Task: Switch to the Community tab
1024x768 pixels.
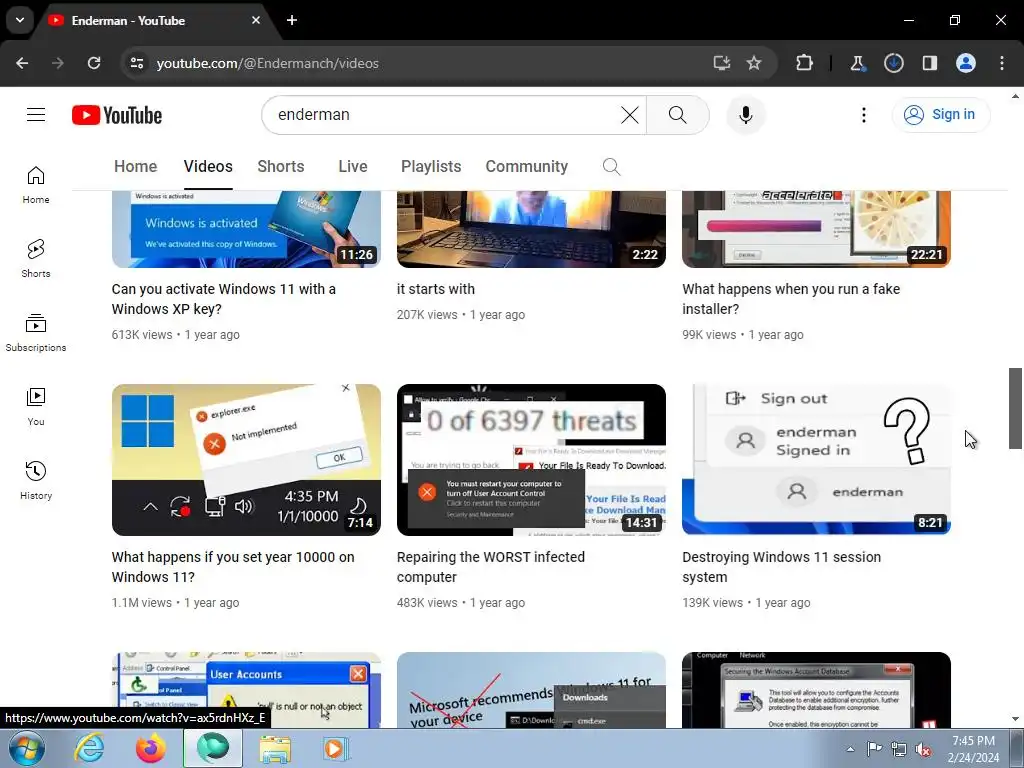Action: (x=526, y=167)
